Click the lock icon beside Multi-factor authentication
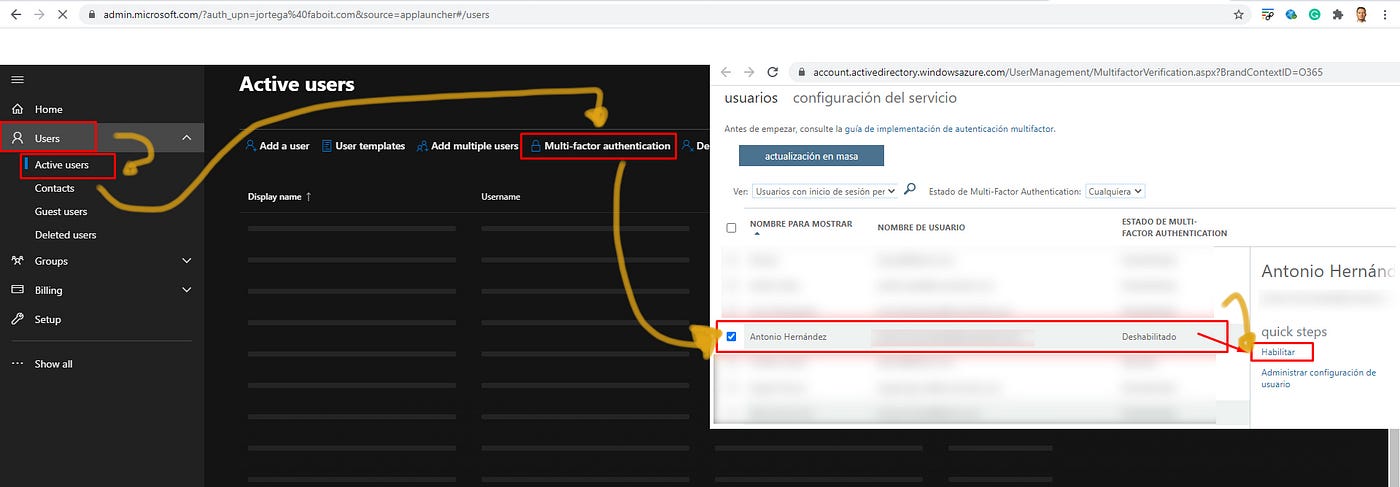The width and height of the screenshot is (1400, 487). [x=535, y=146]
